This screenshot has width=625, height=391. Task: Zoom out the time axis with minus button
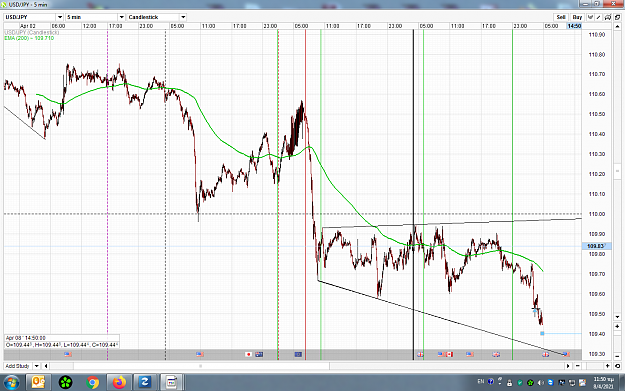[x=578, y=366]
